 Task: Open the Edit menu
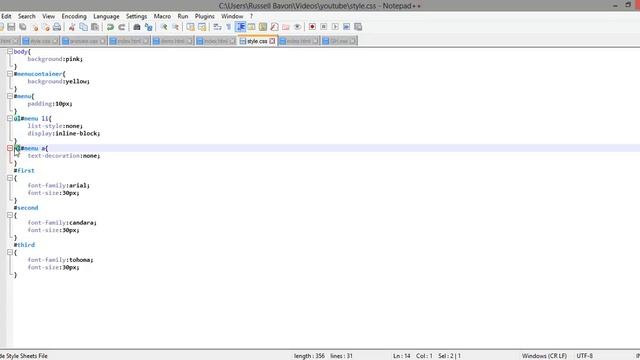tap(6, 16)
